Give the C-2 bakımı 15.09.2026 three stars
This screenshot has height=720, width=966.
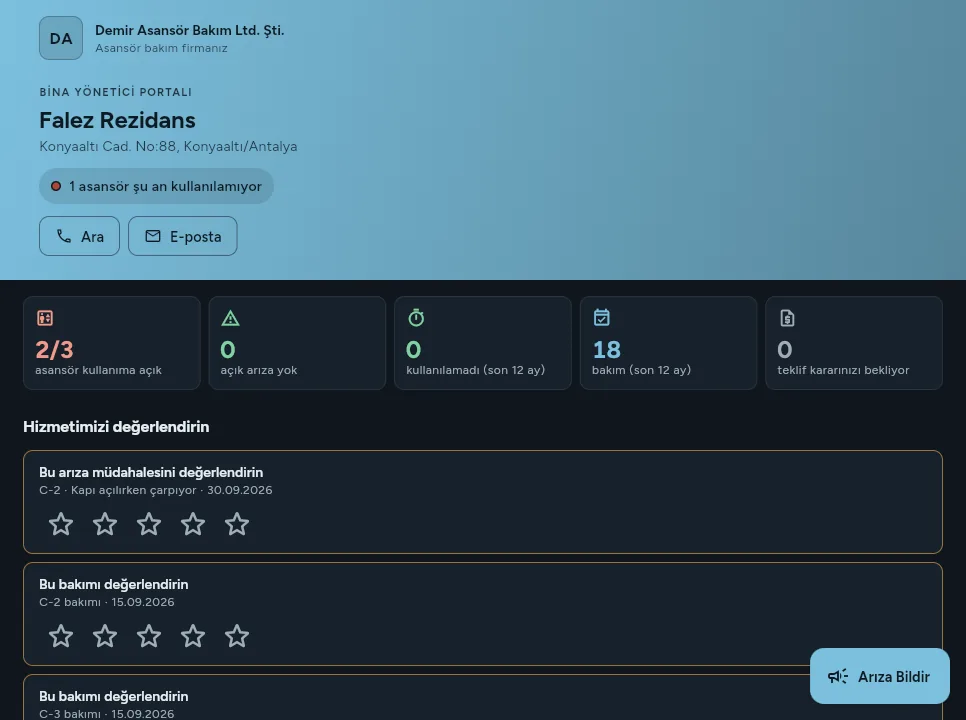(149, 636)
